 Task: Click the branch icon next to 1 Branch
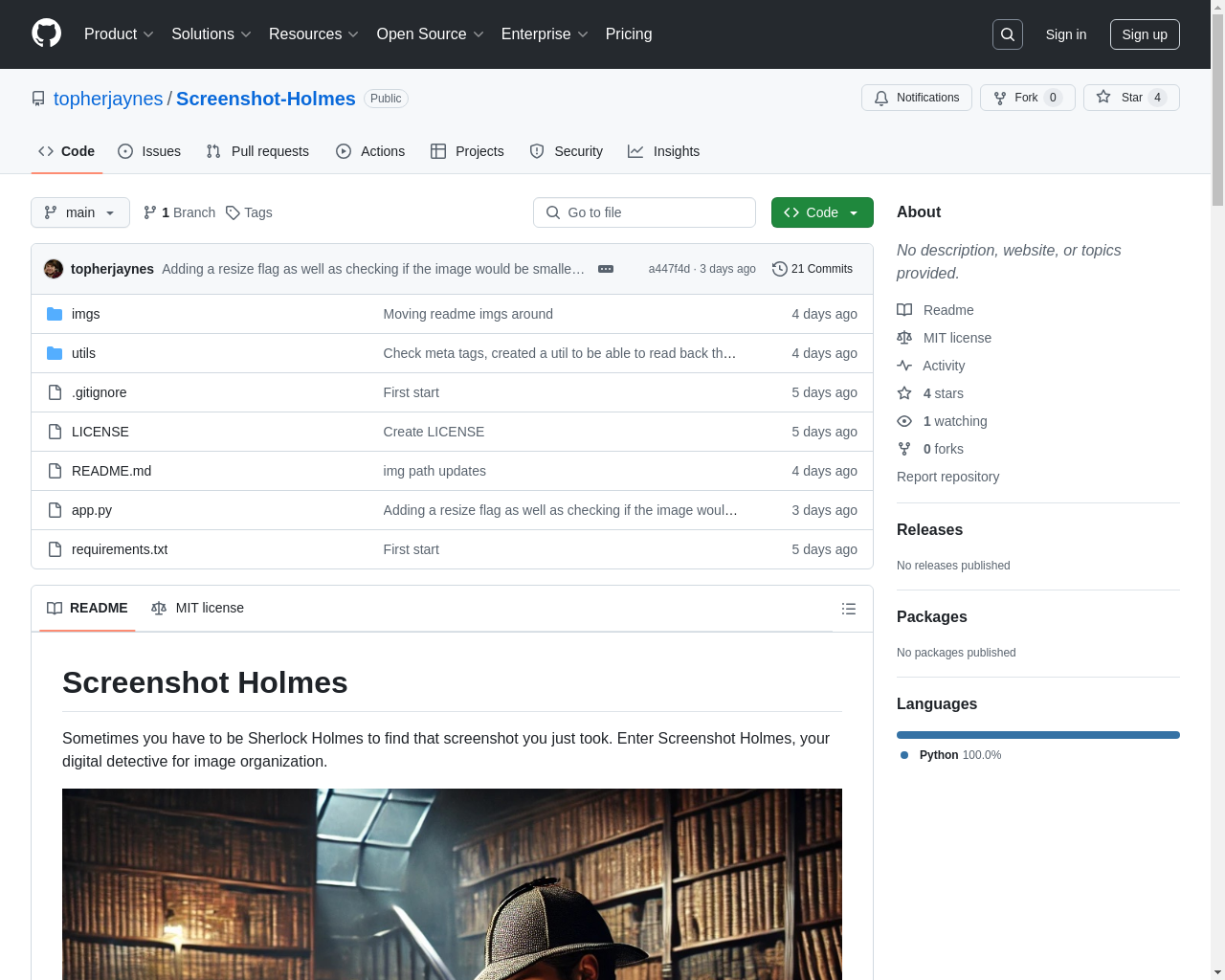[150, 212]
